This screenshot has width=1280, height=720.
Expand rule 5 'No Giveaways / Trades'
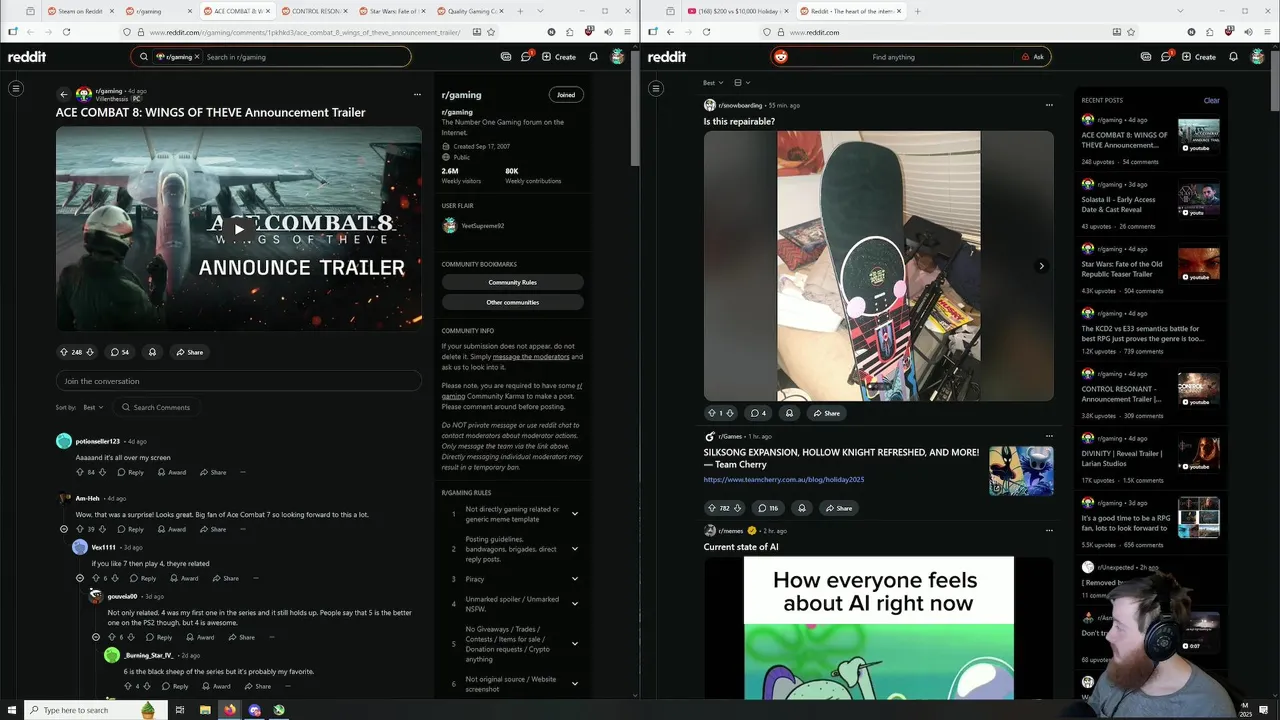coord(574,644)
